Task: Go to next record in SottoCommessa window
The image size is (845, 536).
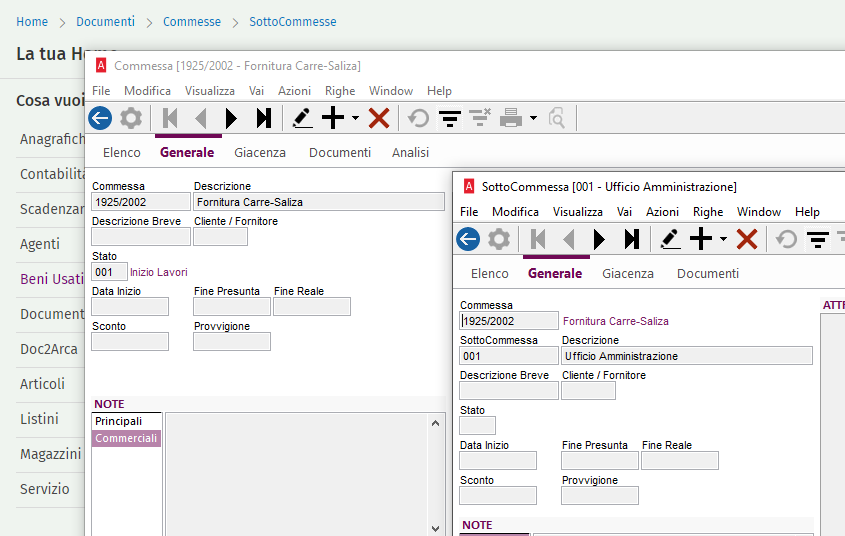Action: pyautogui.click(x=599, y=239)
